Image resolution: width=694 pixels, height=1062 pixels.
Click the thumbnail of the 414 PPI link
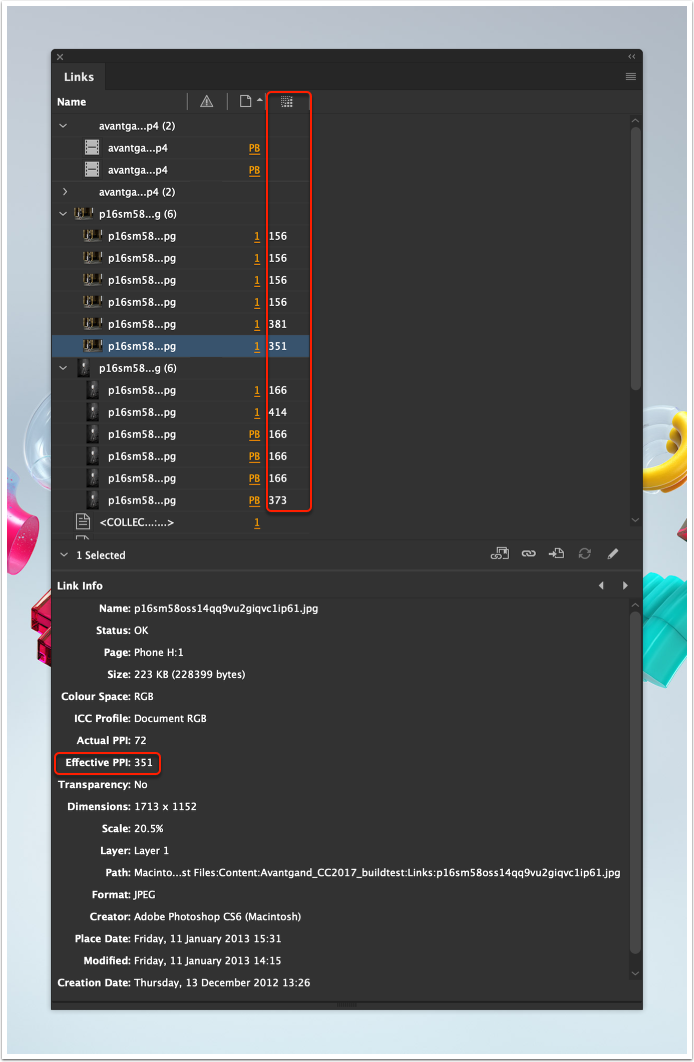[93, 412]
